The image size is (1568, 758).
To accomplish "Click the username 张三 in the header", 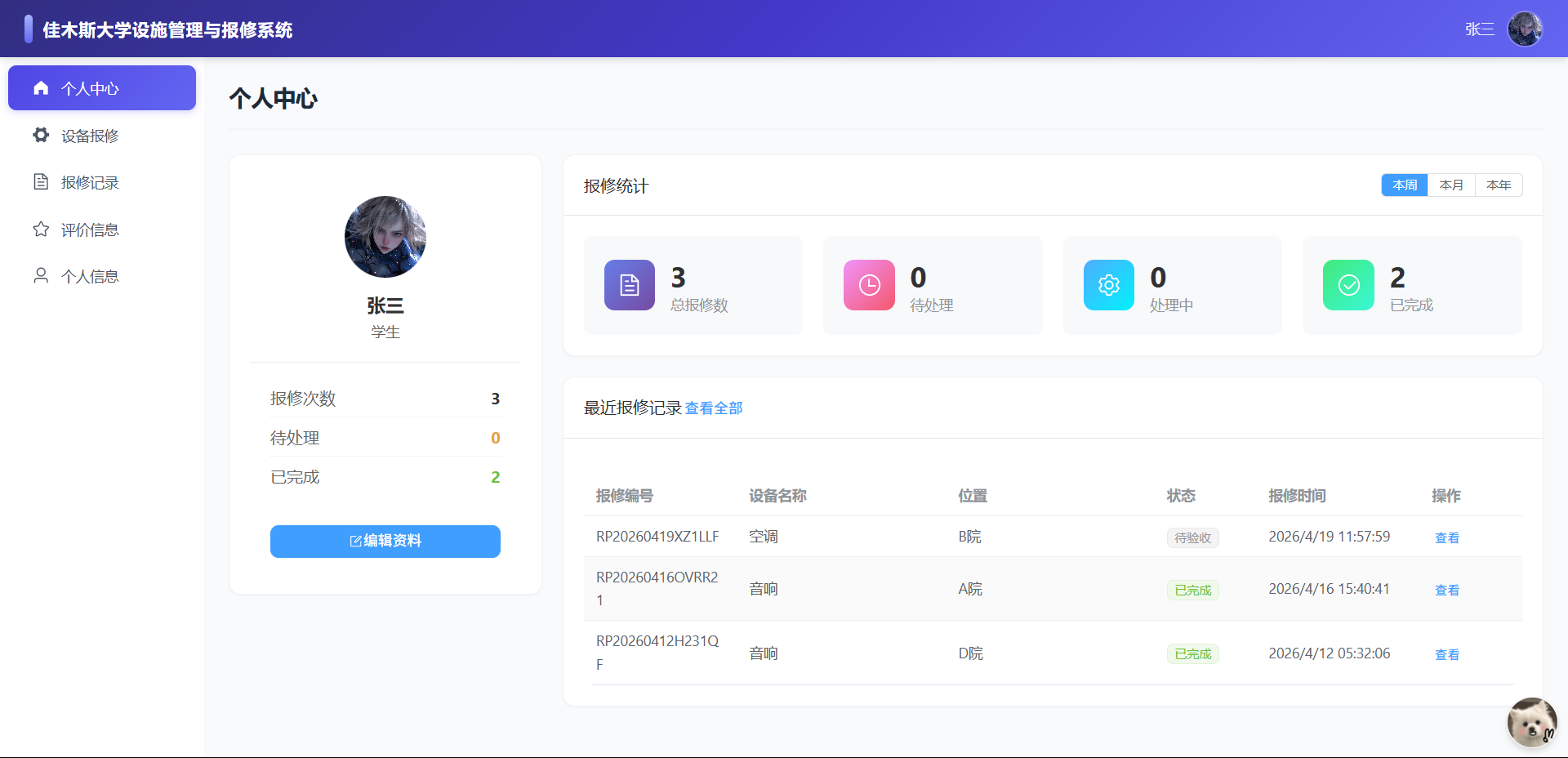I will pyautogui.click(x=1480, y=29).
